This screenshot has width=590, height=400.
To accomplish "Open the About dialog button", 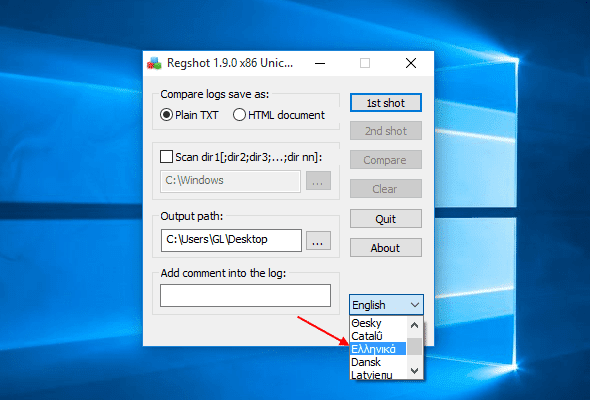I will pos(386,248).
